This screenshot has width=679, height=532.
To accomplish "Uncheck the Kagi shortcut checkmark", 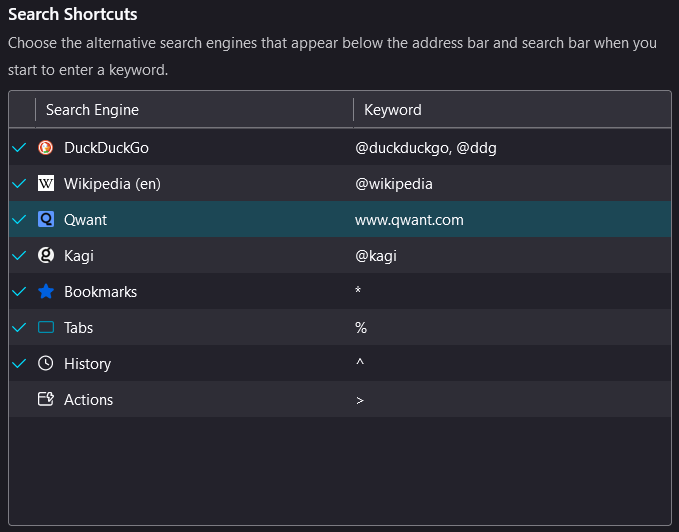I will pyautogui.click(x=19, y=255).
